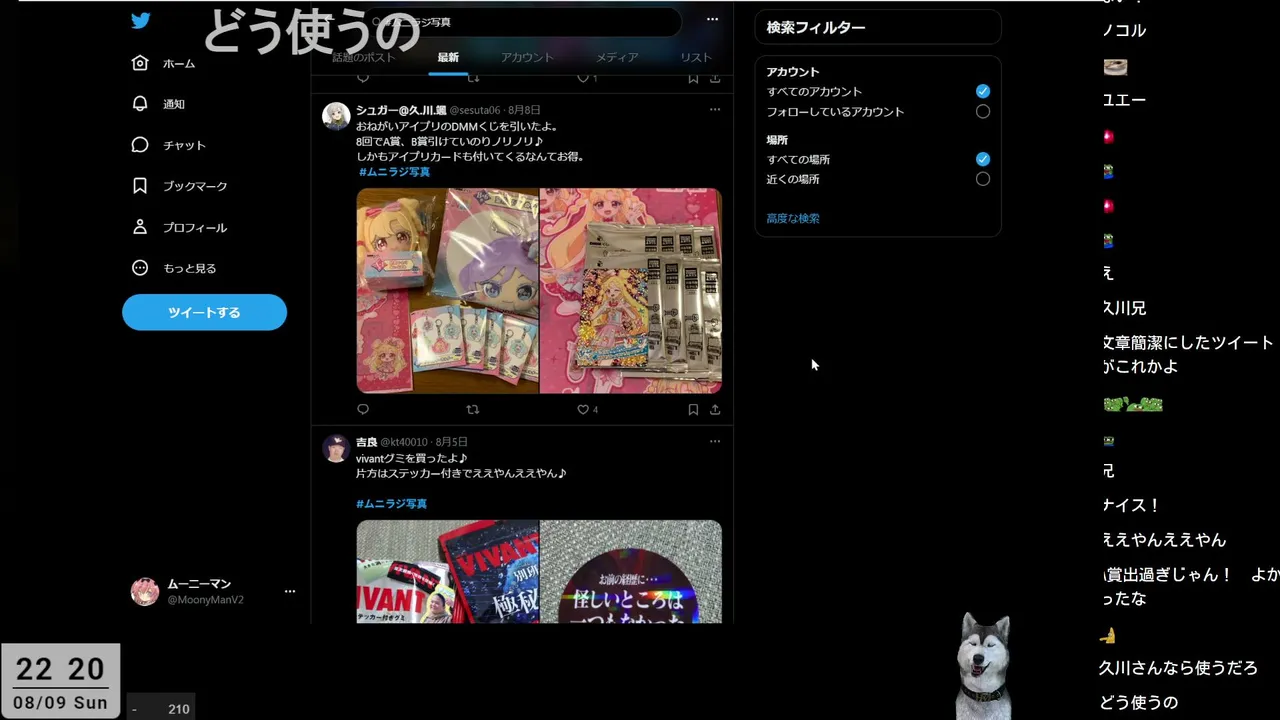Open シュガー@久川颯 profile avatar
The height and width of the screenshot is (720, 1280).
tap(336, 116)
